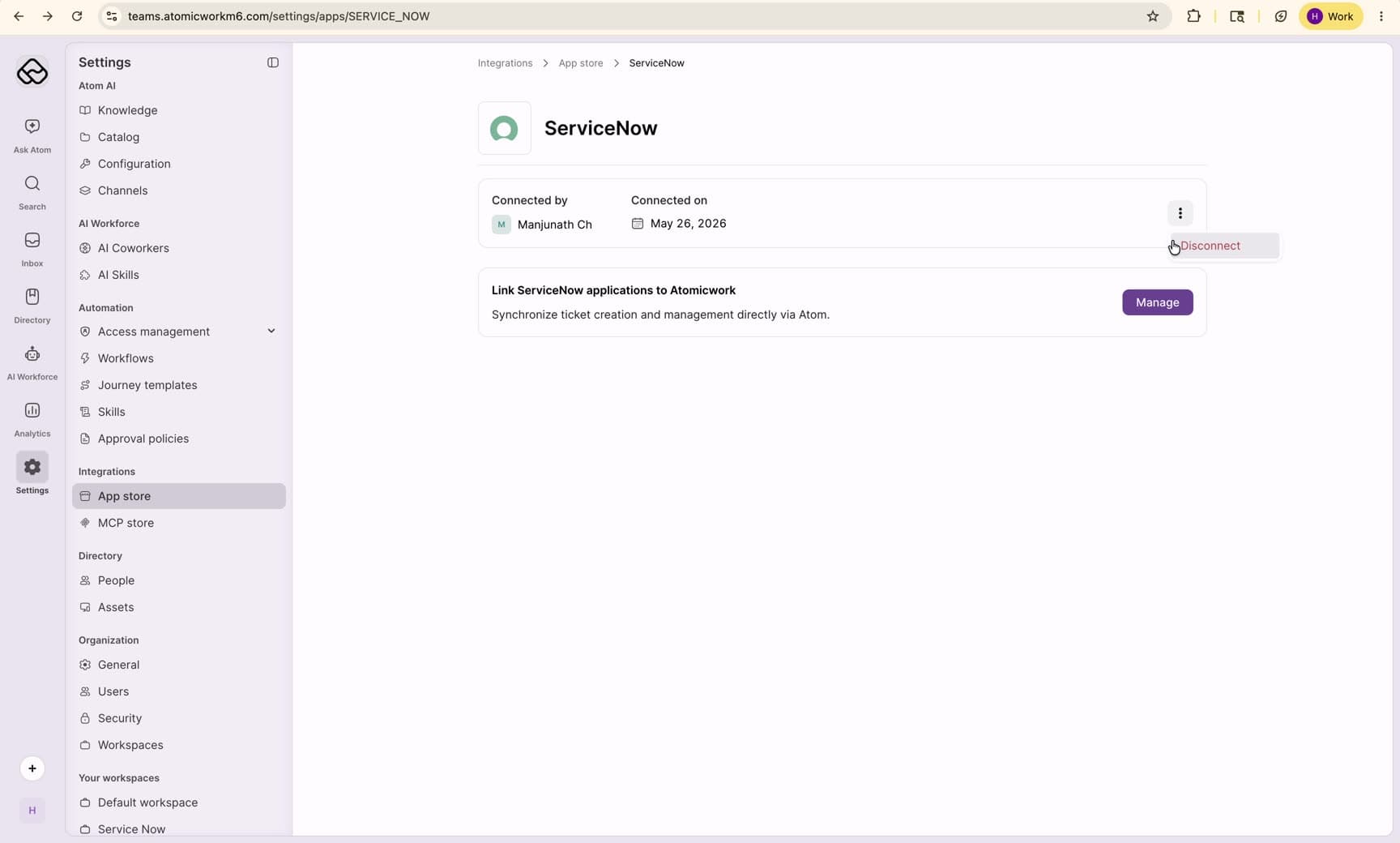Collapse the Settings sidebar panel icon
Image resolution: width=1400 pixels, height=843 pixels.
pos(273,62)
